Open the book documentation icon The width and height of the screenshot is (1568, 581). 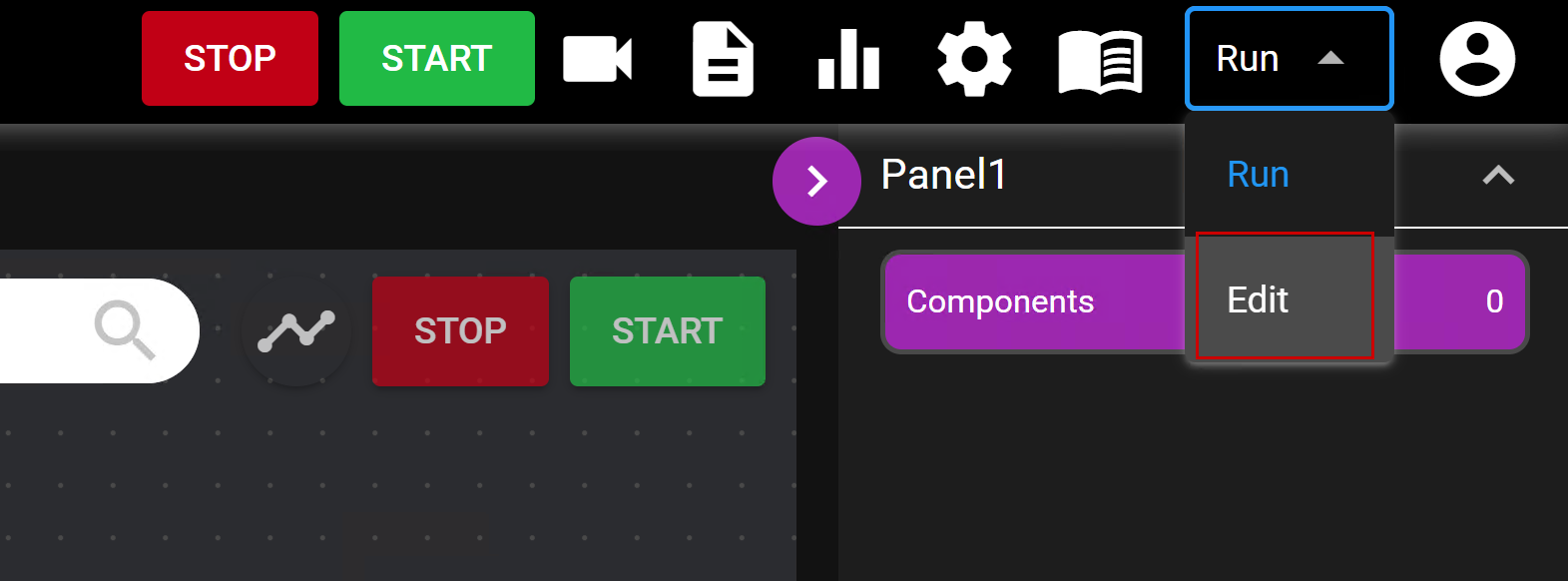coord(1100,61)
